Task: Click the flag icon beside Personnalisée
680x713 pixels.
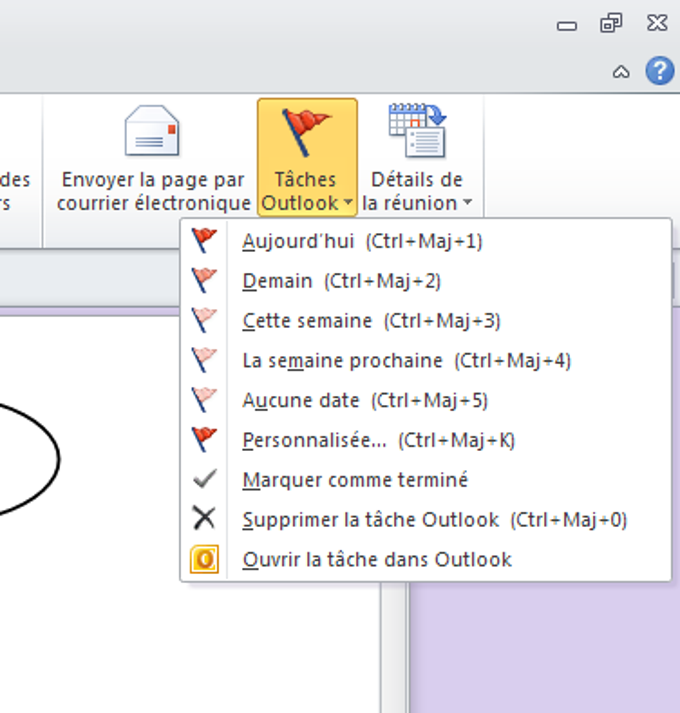Action: (x=204, y=440)
